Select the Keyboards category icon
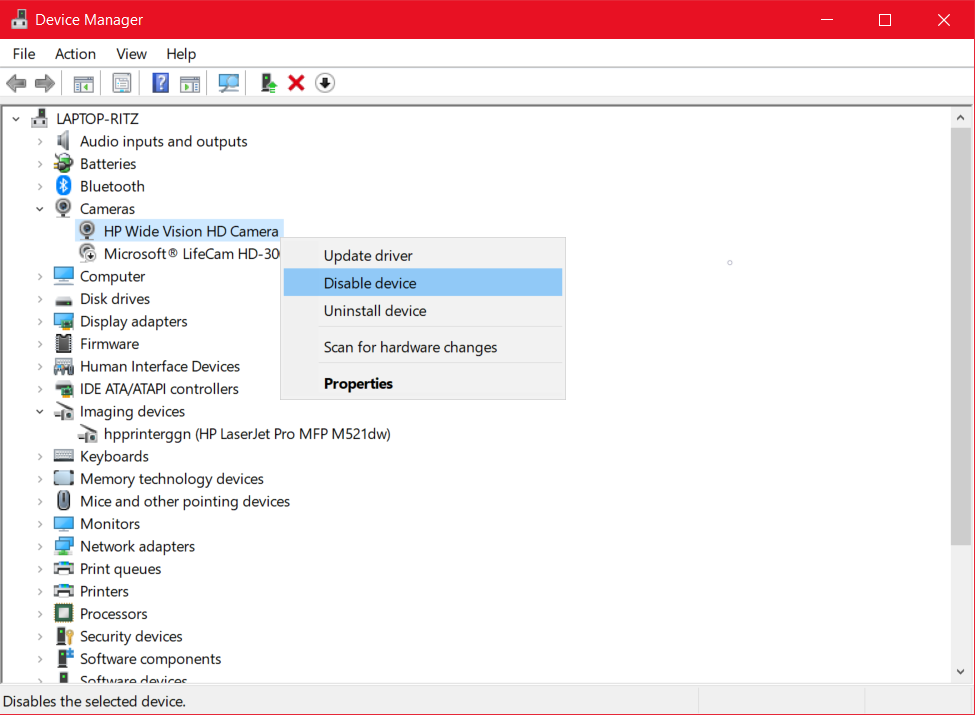This screenshot has height=715, width=975. point(63,456)
